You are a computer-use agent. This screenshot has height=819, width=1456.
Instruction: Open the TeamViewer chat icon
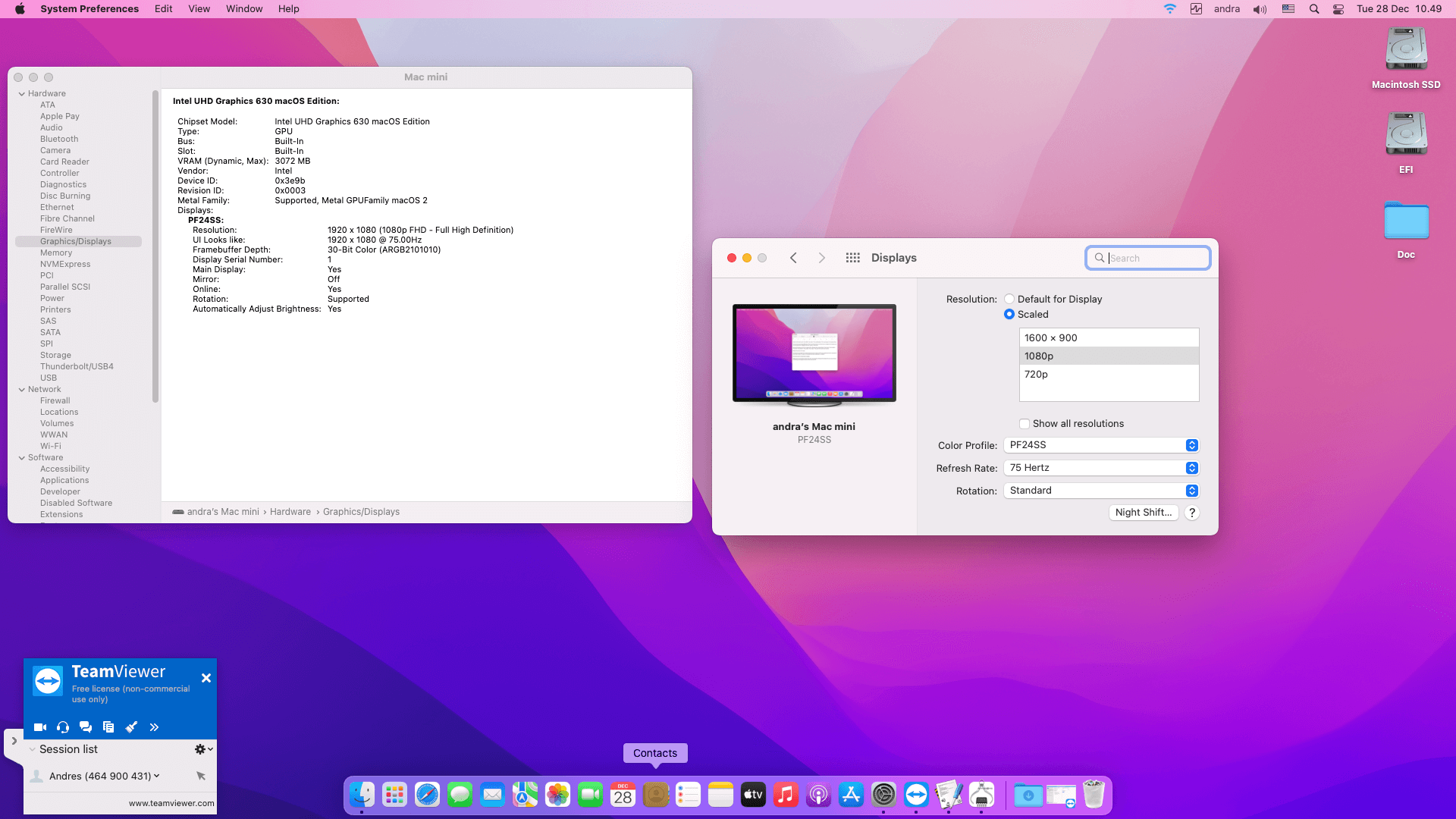86,727
